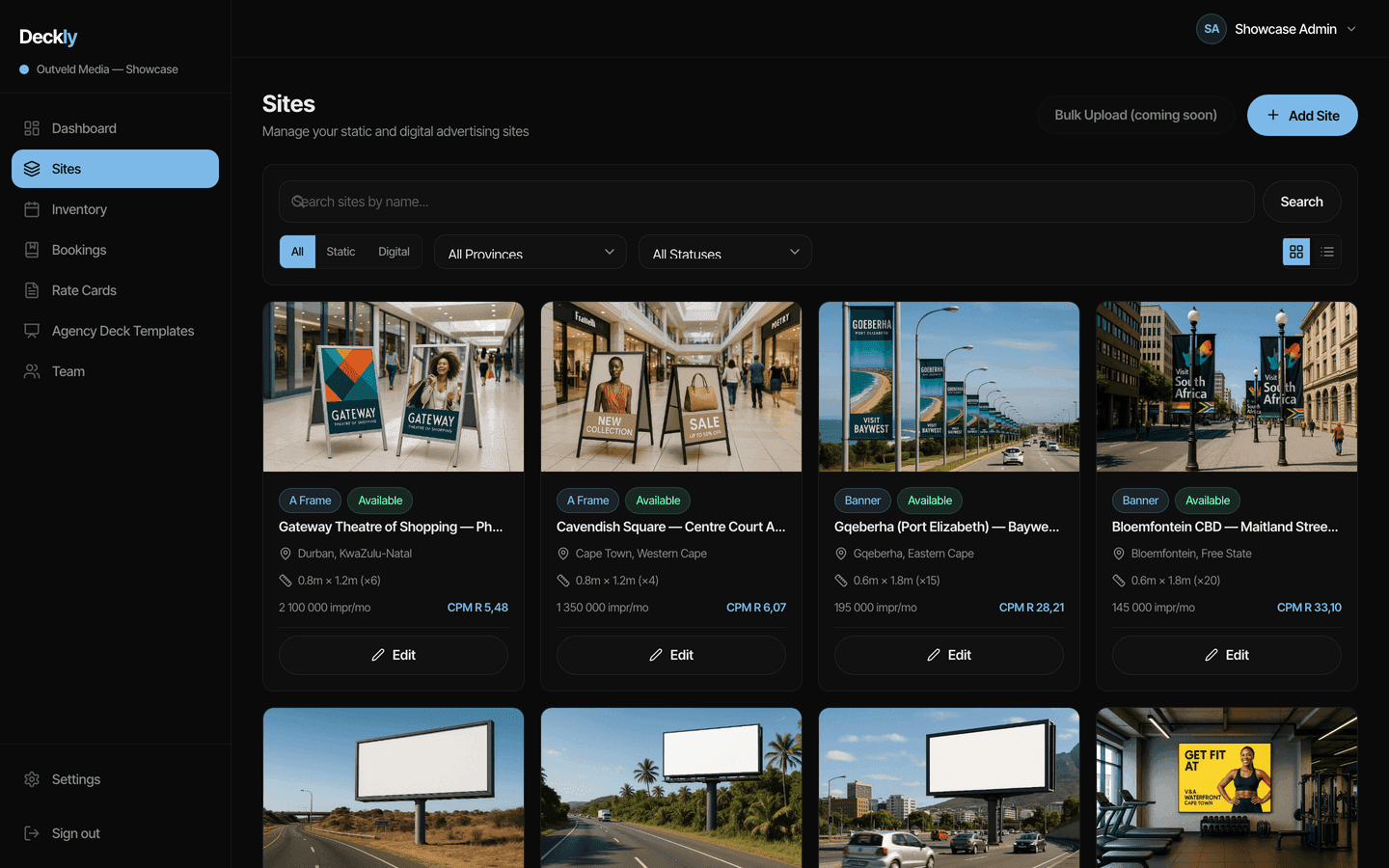Open Agency Deck Templates page
1389x868 pixels.
click(x=115, y=331)
